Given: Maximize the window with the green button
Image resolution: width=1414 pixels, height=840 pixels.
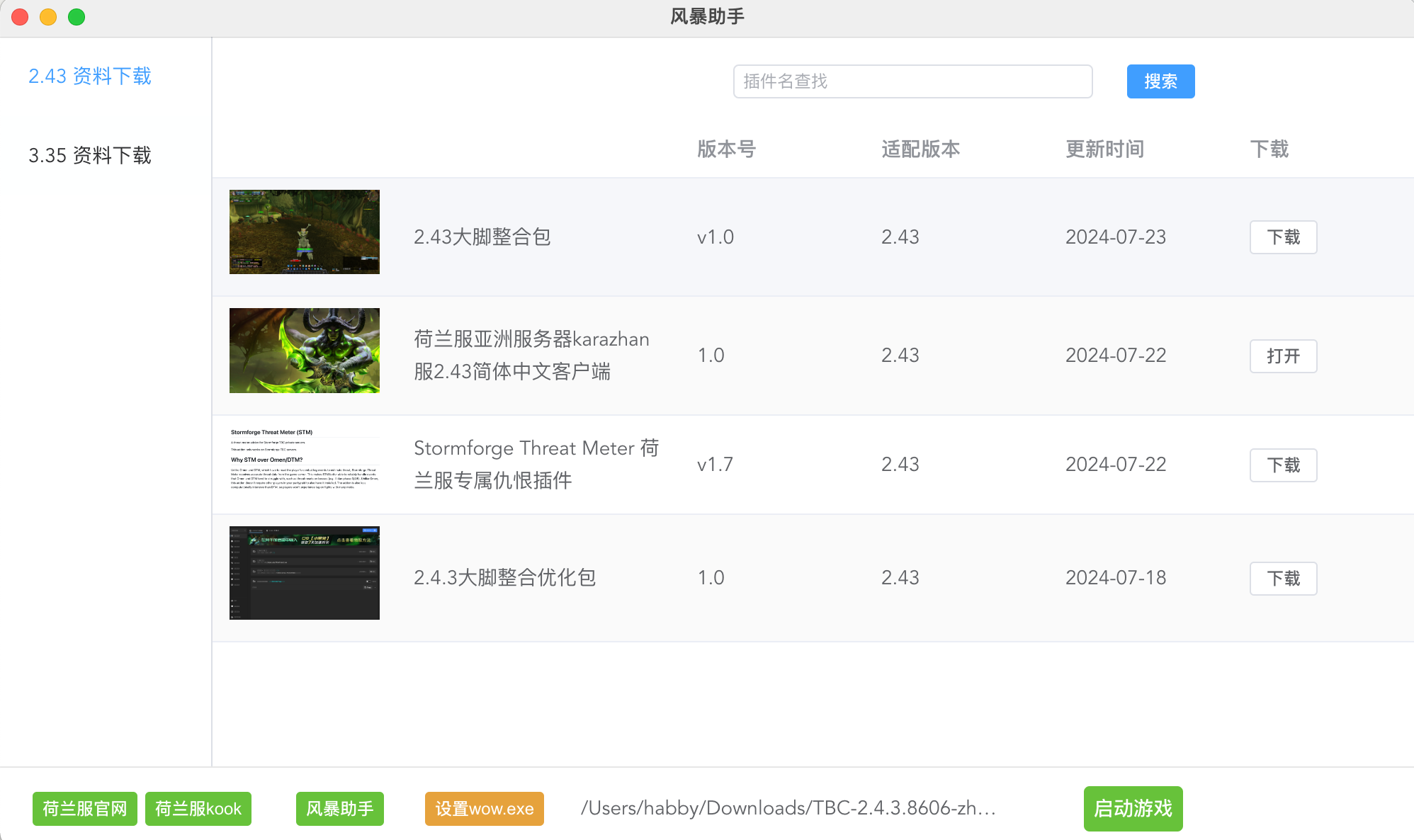Looking at the screenshot, I should [77, 17].
